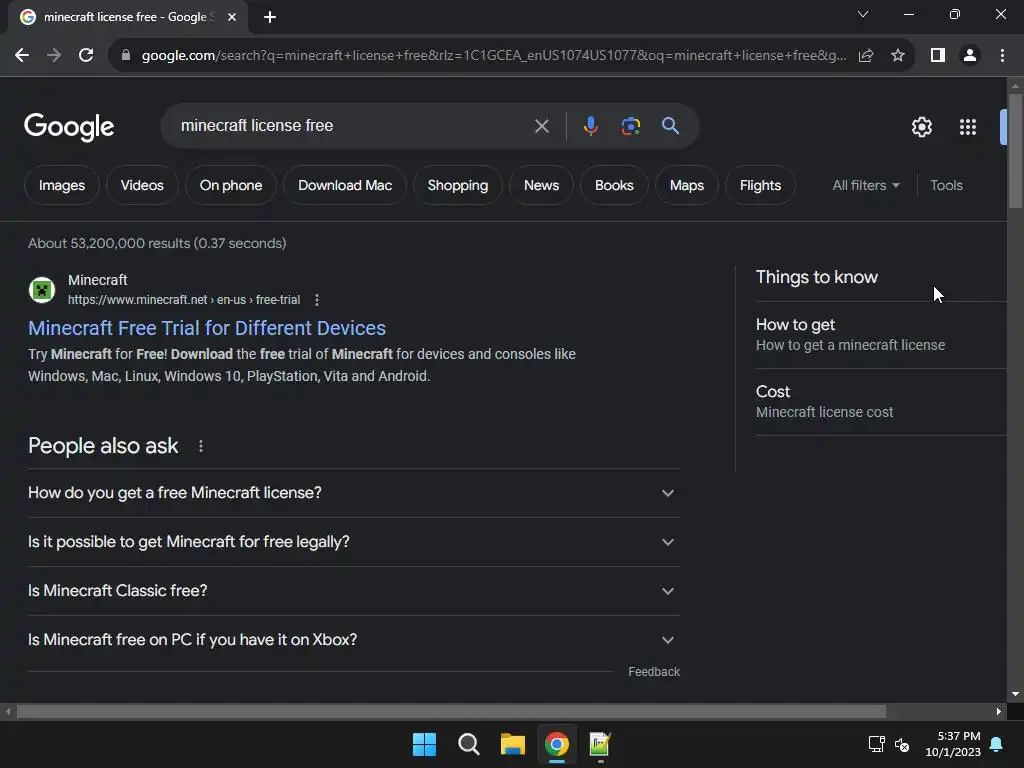The width and height of the screenshot is (1024, 768).
Task: Select the Videos filter chip
Action: (142, 185)
